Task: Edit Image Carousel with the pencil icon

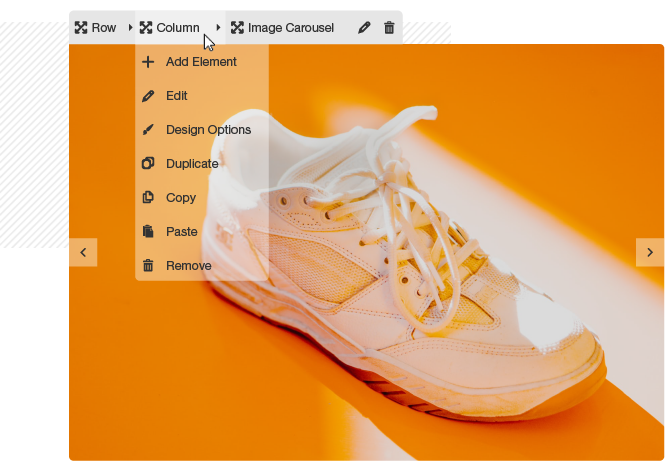Action: [364, 28]
